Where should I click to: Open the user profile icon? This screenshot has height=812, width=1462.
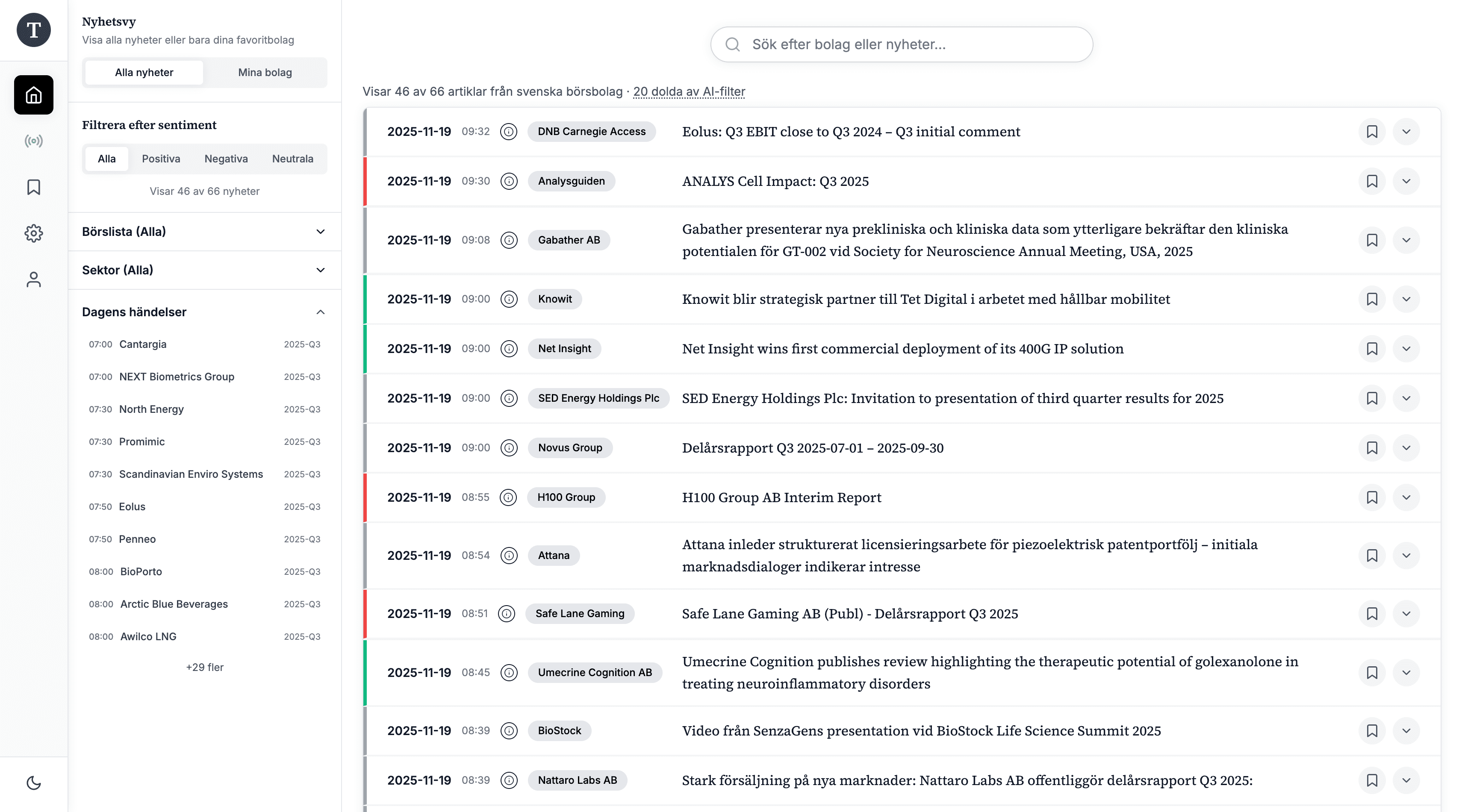pos(33,279)
